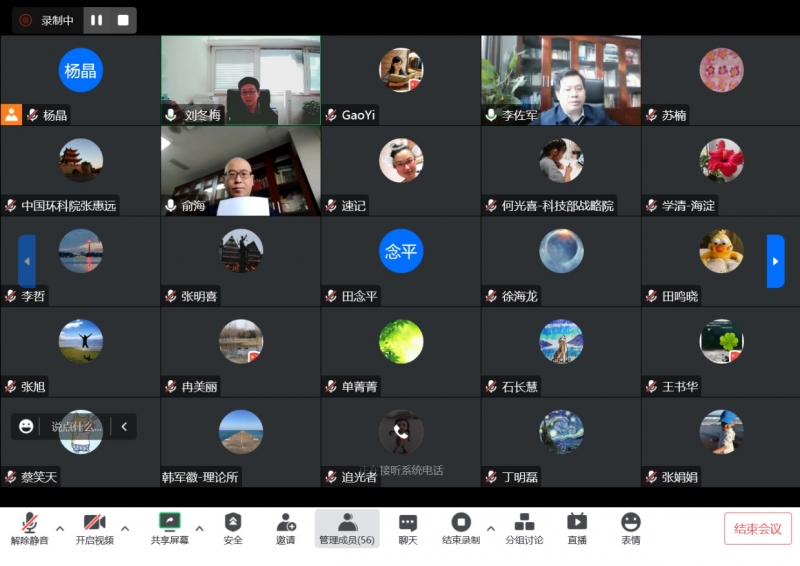Click the smiley icon beside 说点什么
800x566 pixels.
[x=27, y=426]
